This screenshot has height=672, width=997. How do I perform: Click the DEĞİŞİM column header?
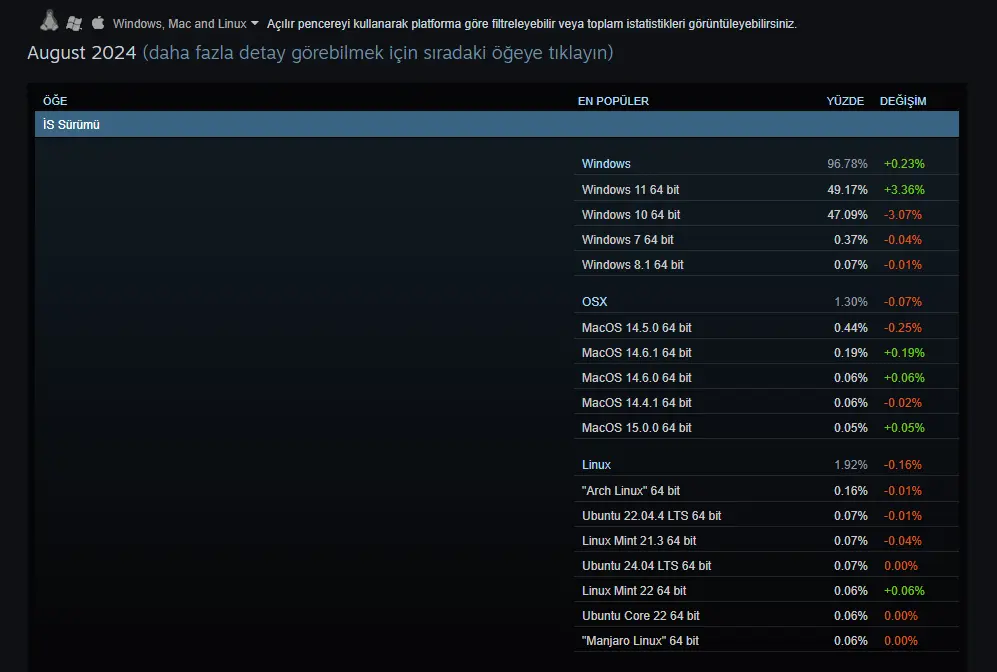coord(903,101)
